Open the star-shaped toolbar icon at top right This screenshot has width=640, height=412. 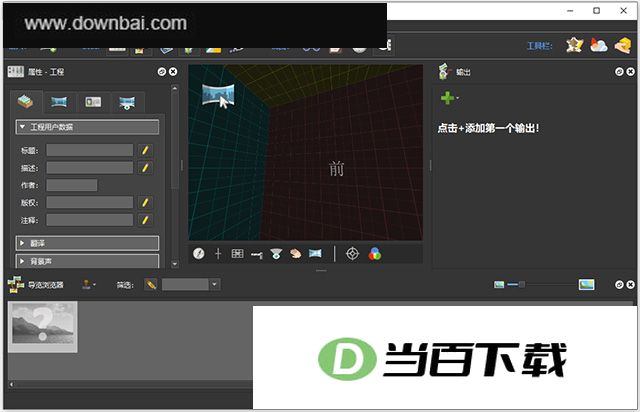pyautogui.click(x=575, y=45)
